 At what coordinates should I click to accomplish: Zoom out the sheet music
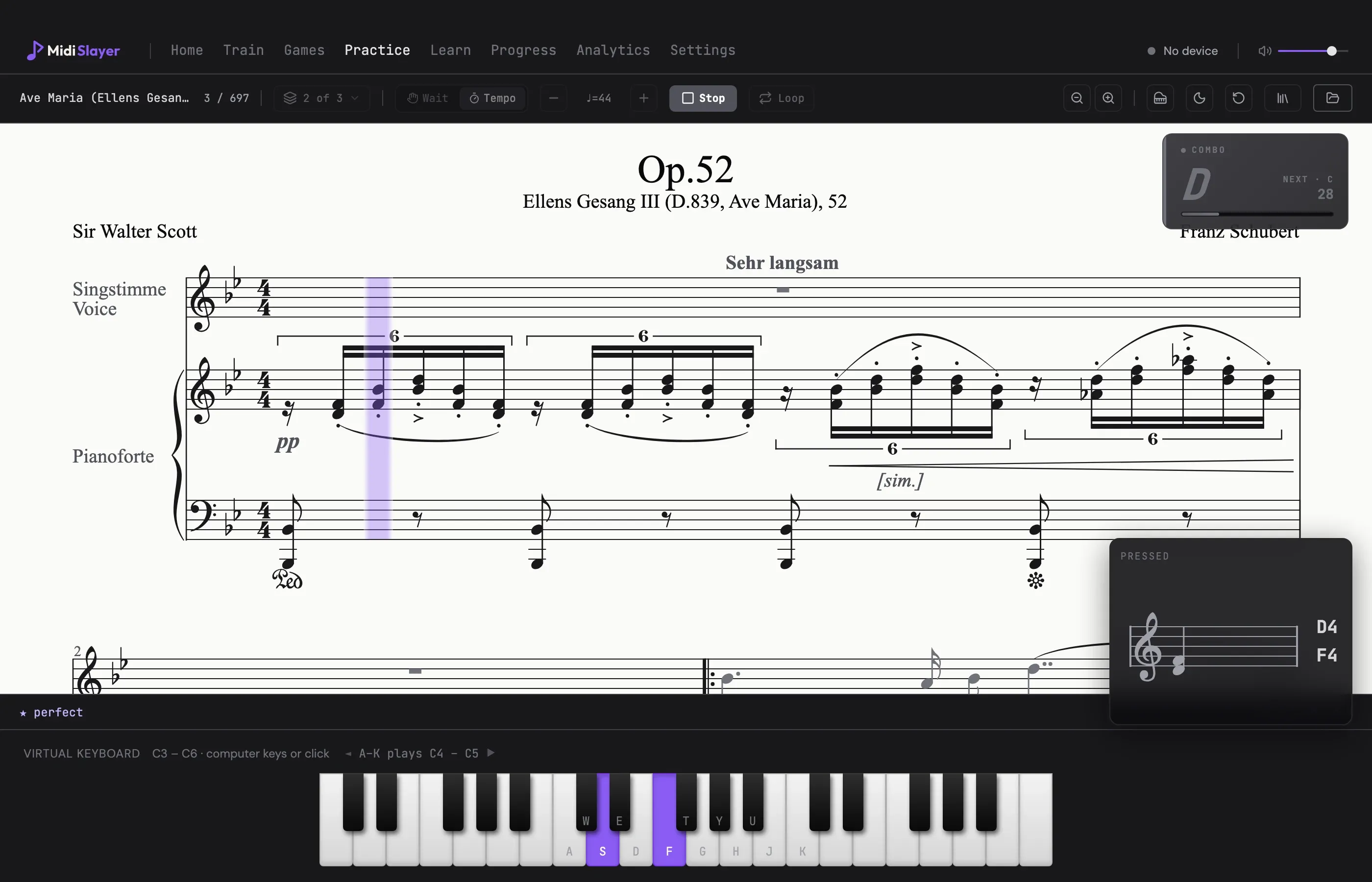click(1077, 98)
